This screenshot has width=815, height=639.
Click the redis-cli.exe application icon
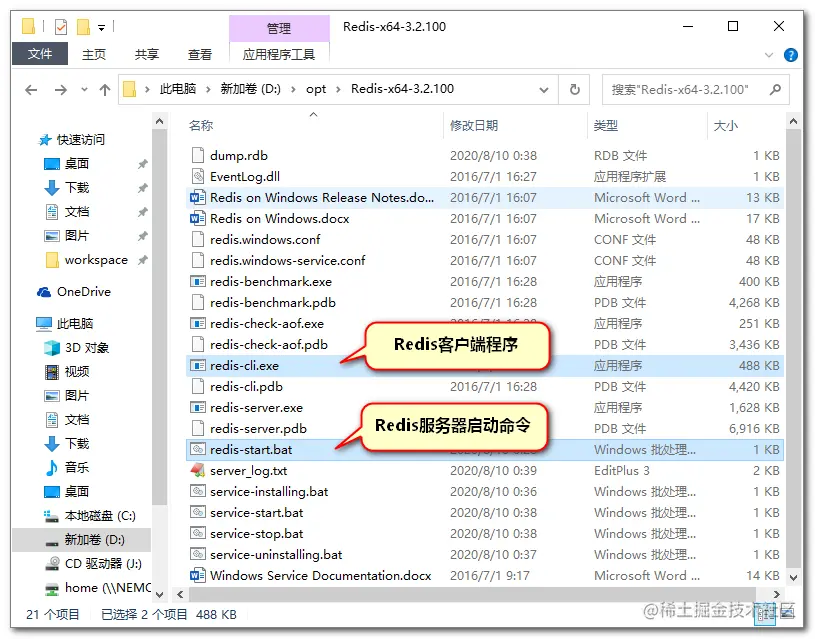[x=198, y=366]
